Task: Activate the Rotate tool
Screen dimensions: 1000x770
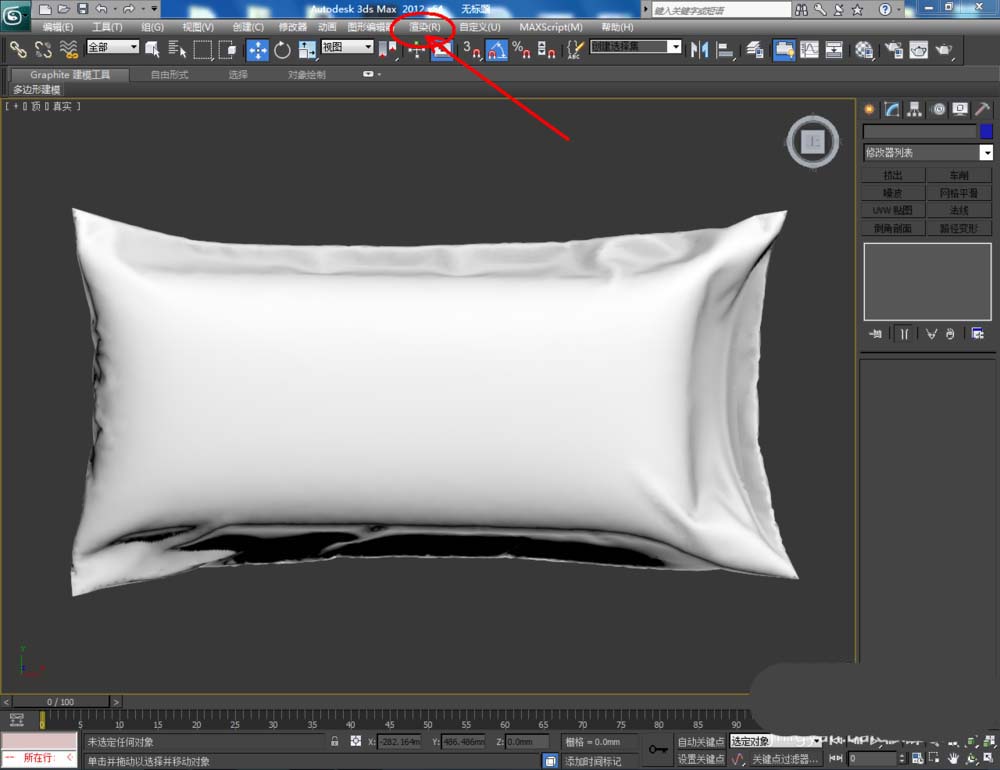Action: [x=282, y=49]
